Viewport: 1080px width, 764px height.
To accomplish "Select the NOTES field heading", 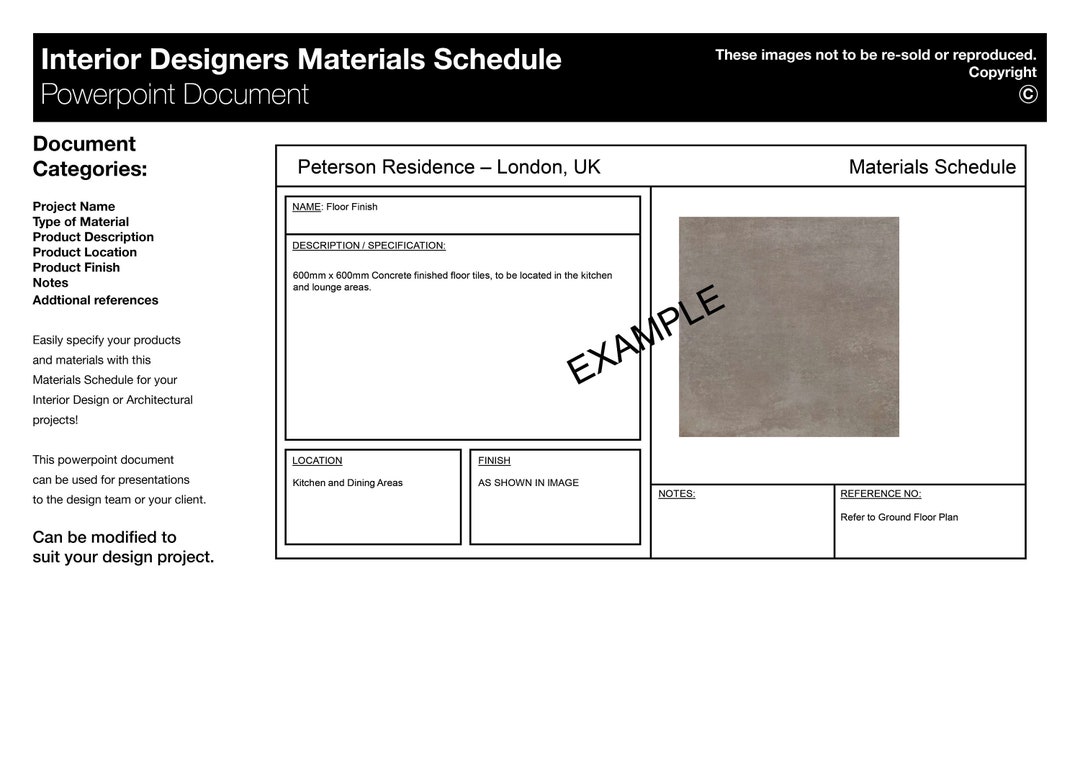I will point(676,493).
